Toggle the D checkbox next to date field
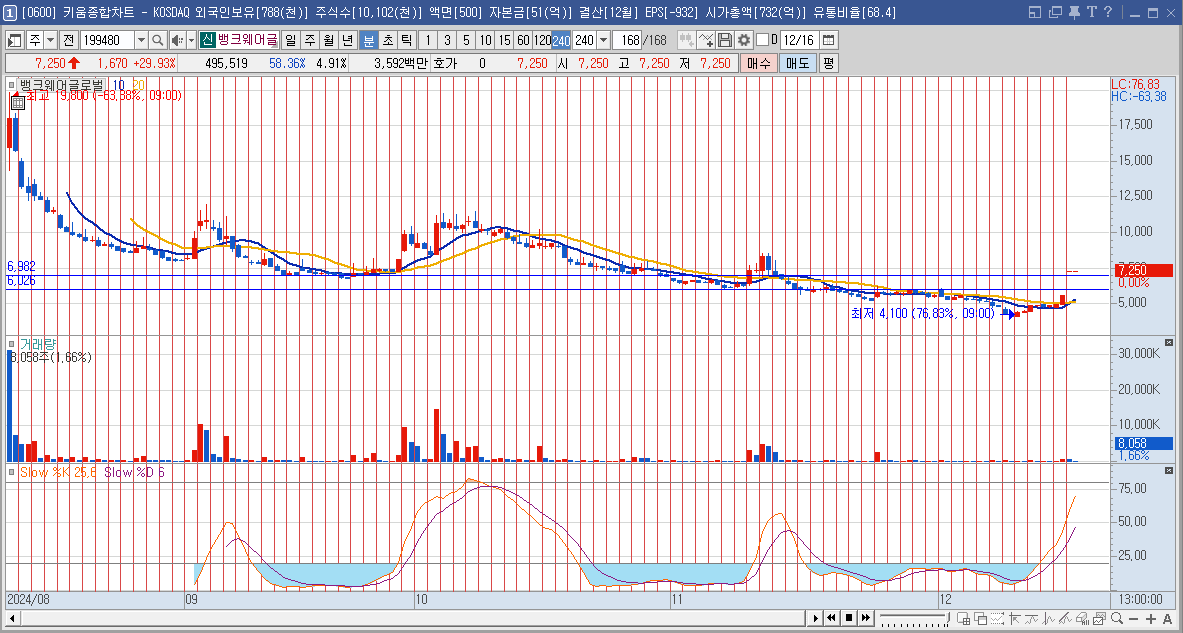1183x633 pixels. pyautogui.click(x=762, y=40)
